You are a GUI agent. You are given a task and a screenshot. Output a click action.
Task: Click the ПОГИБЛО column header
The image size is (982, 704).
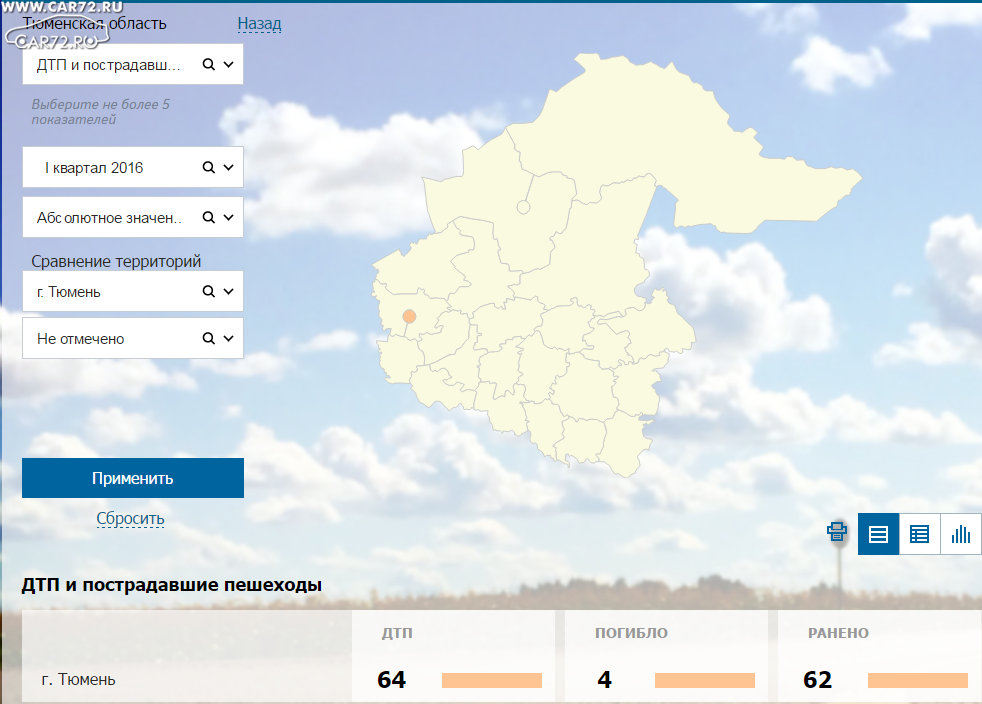(x=631, y=633)
